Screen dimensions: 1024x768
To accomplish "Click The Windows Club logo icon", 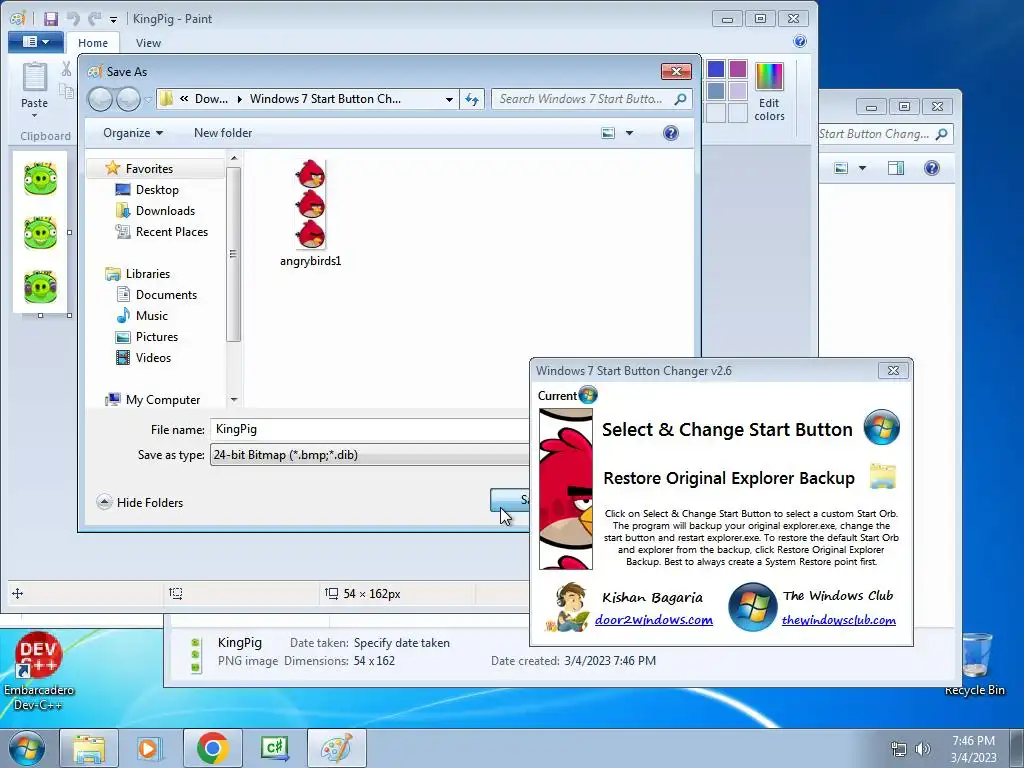I will 752,607.
